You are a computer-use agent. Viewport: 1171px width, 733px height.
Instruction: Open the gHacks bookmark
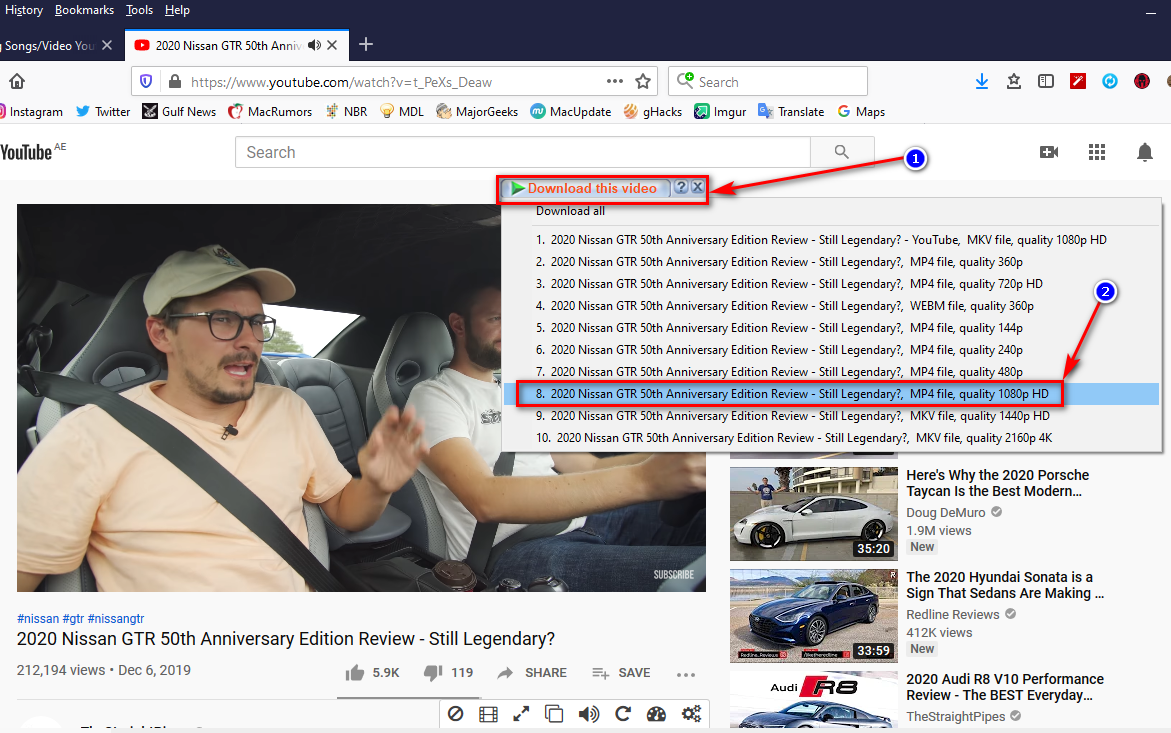click(x=653, y=112)
